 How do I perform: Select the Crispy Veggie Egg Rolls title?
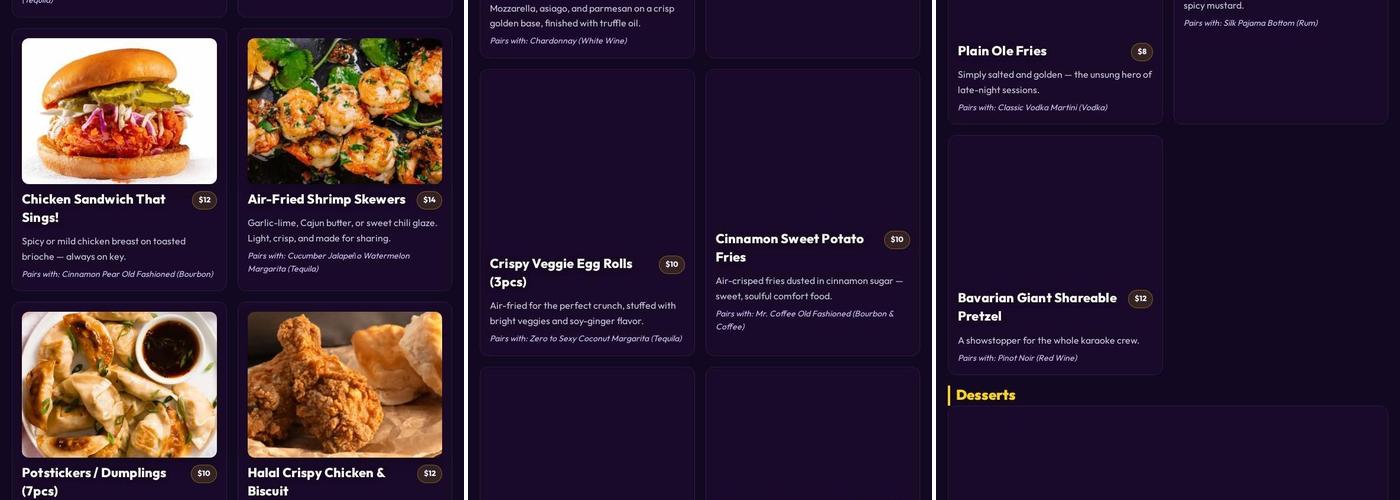[x=561, y=272]
